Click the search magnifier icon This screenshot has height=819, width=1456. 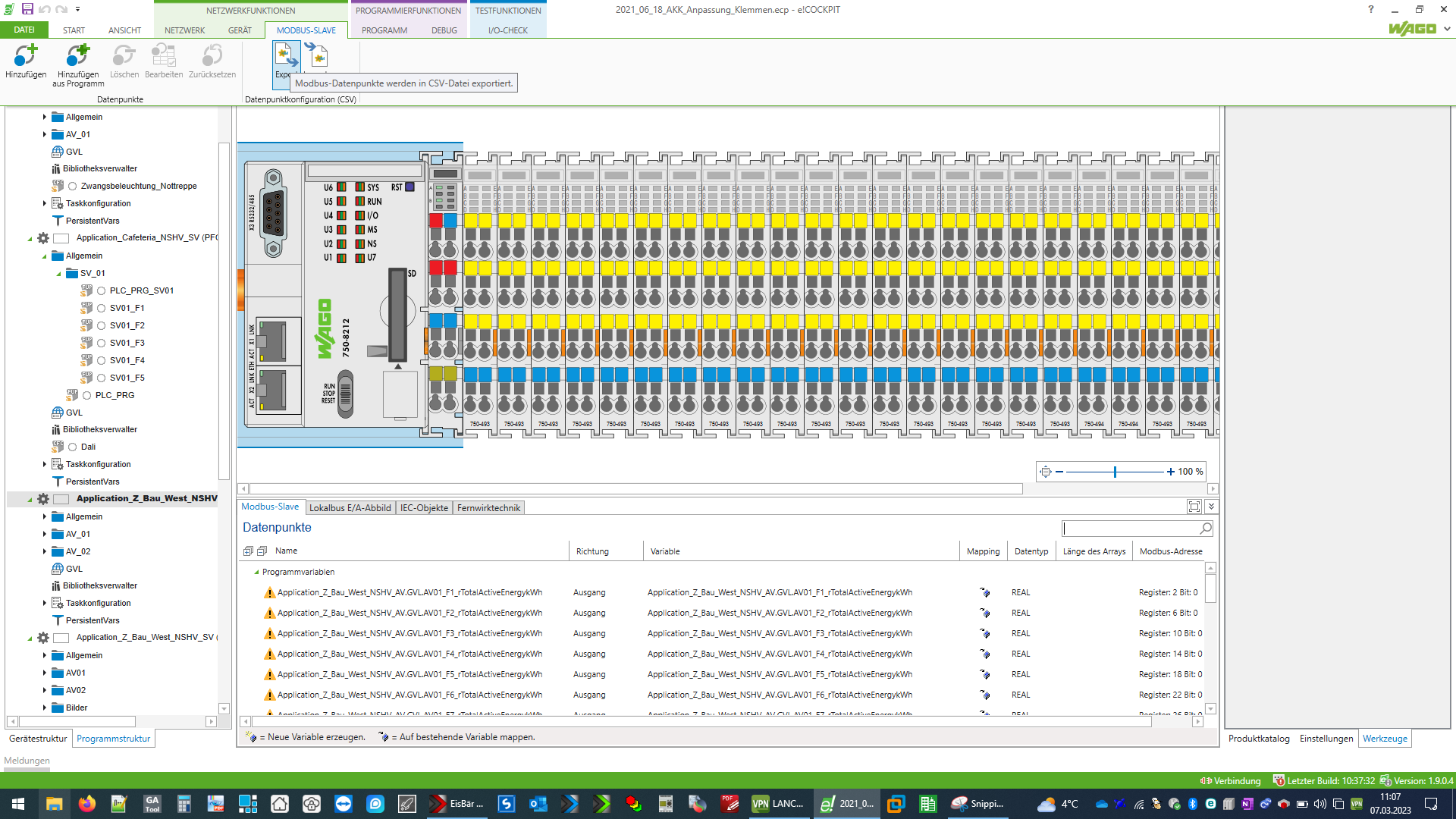1206,528
